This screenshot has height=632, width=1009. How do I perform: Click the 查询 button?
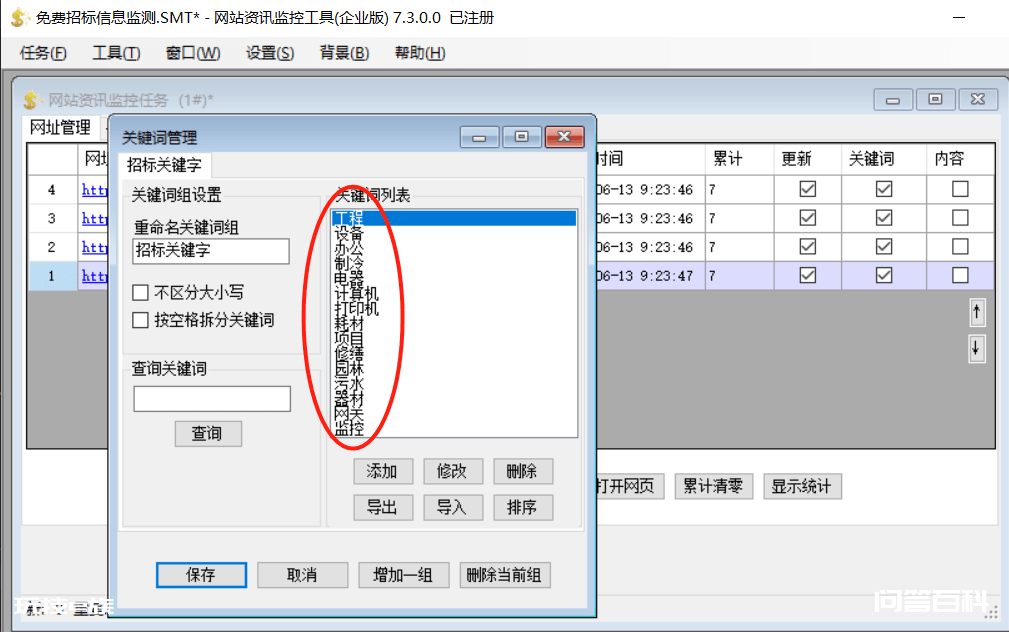pos(208,434)
